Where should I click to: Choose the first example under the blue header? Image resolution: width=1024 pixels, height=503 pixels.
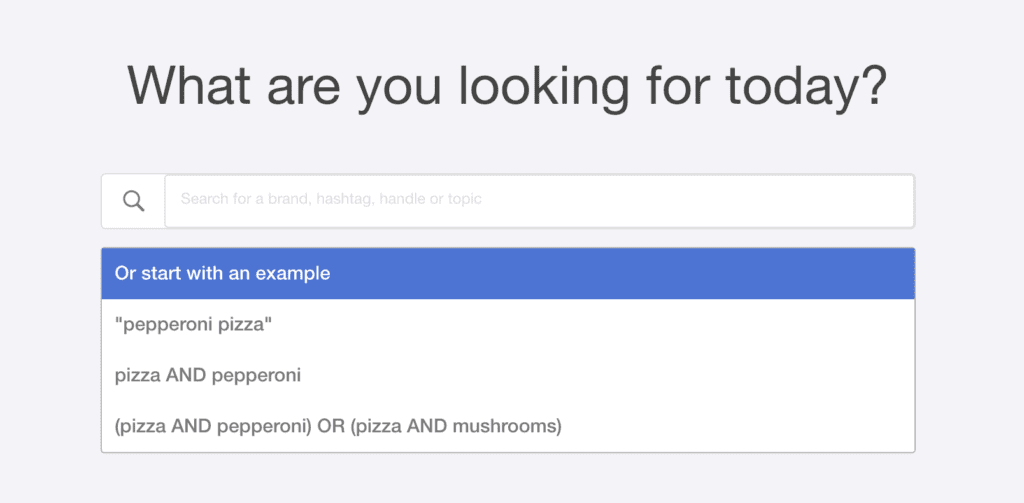(188, 324)
